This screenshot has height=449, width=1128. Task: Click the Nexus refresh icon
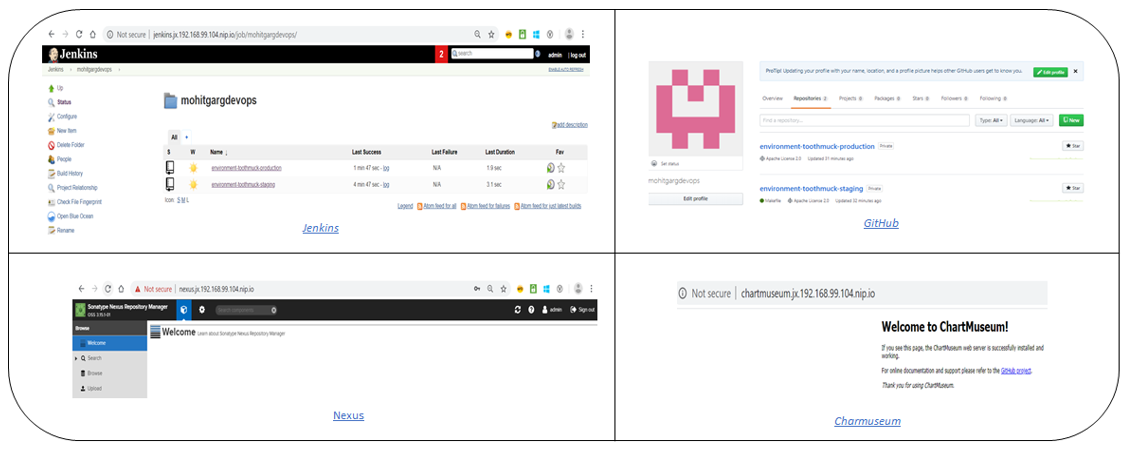coord(517,309)
